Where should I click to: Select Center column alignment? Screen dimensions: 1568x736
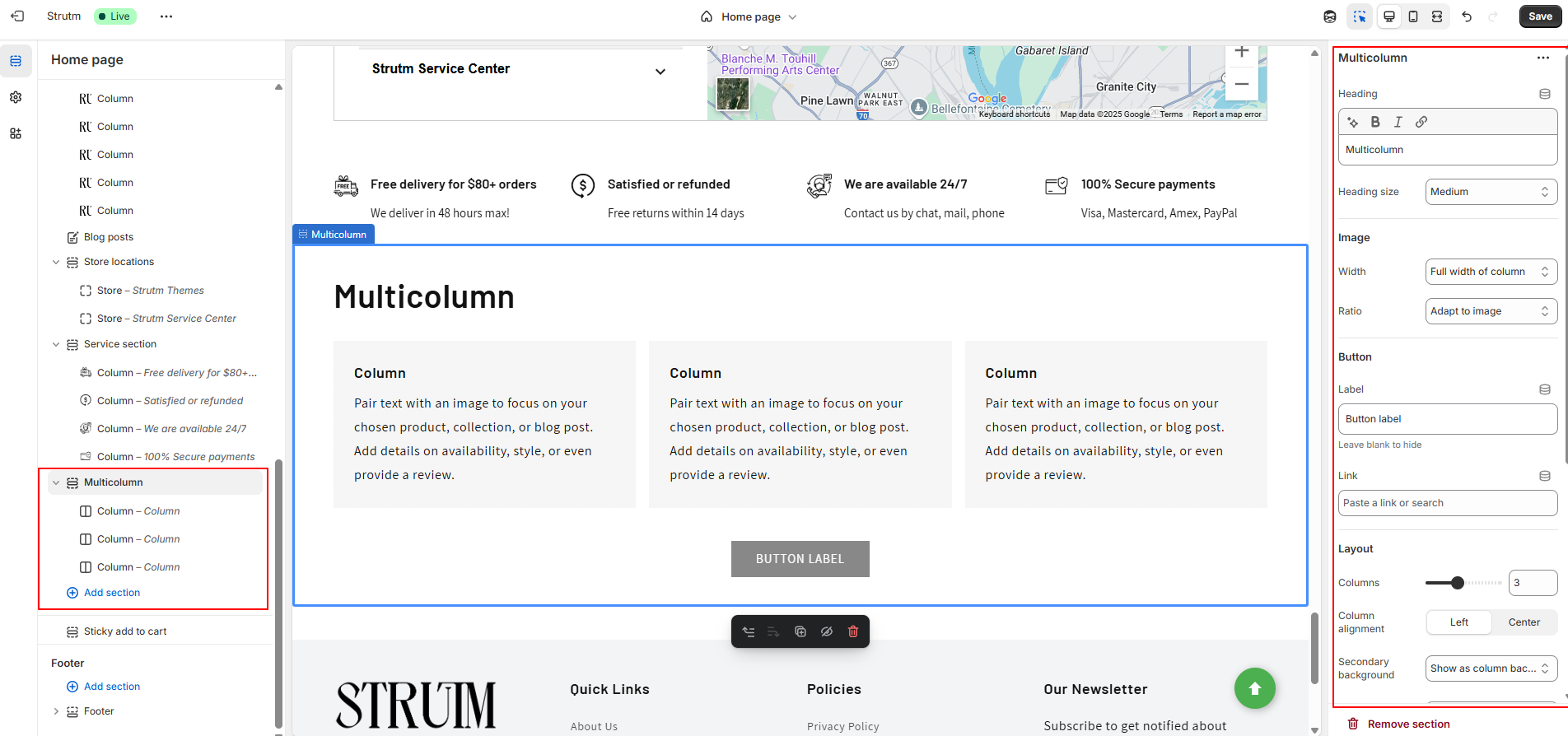click(x=1524, y=622)
